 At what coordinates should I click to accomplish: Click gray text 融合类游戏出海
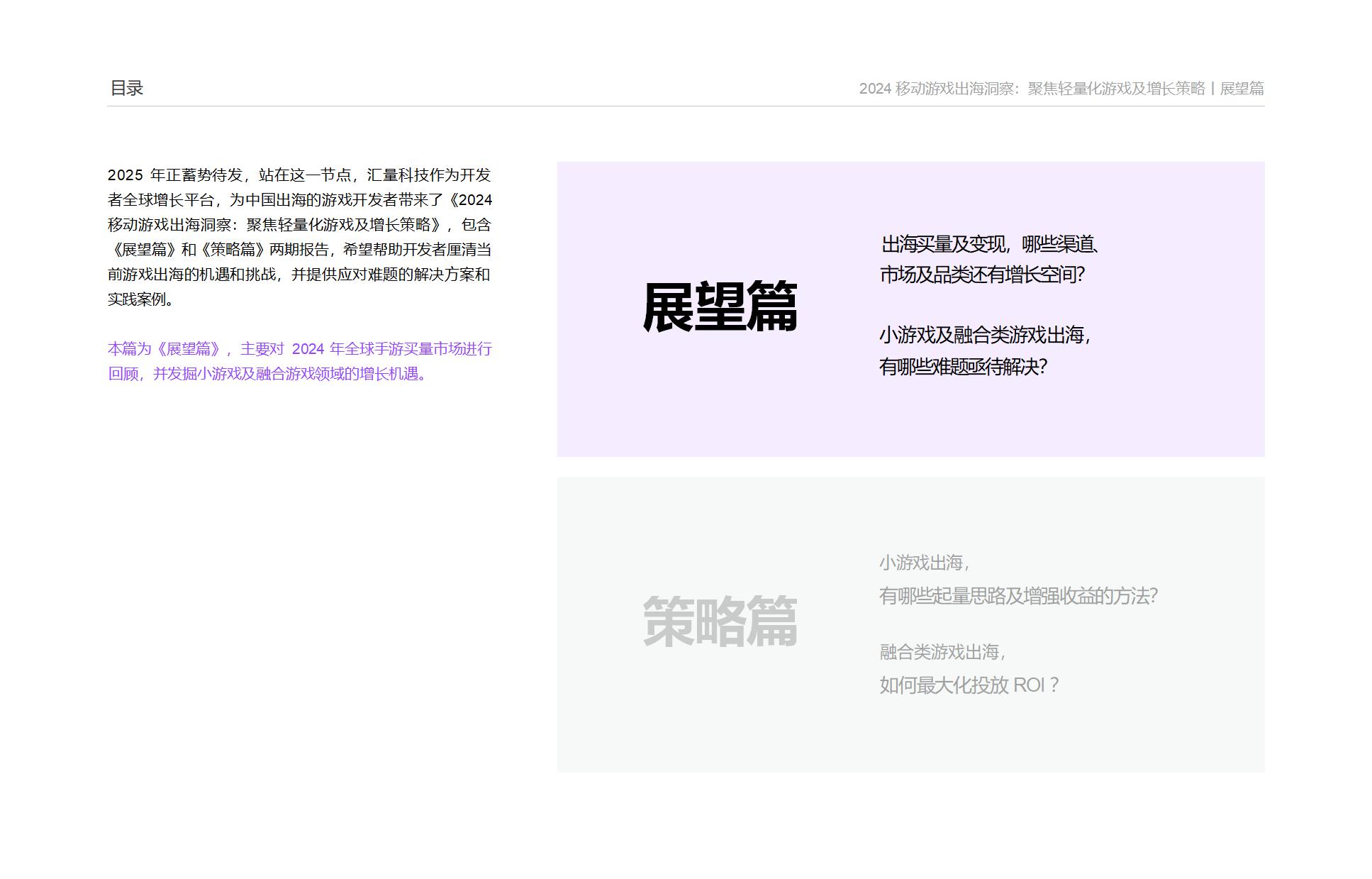(942, 652)
